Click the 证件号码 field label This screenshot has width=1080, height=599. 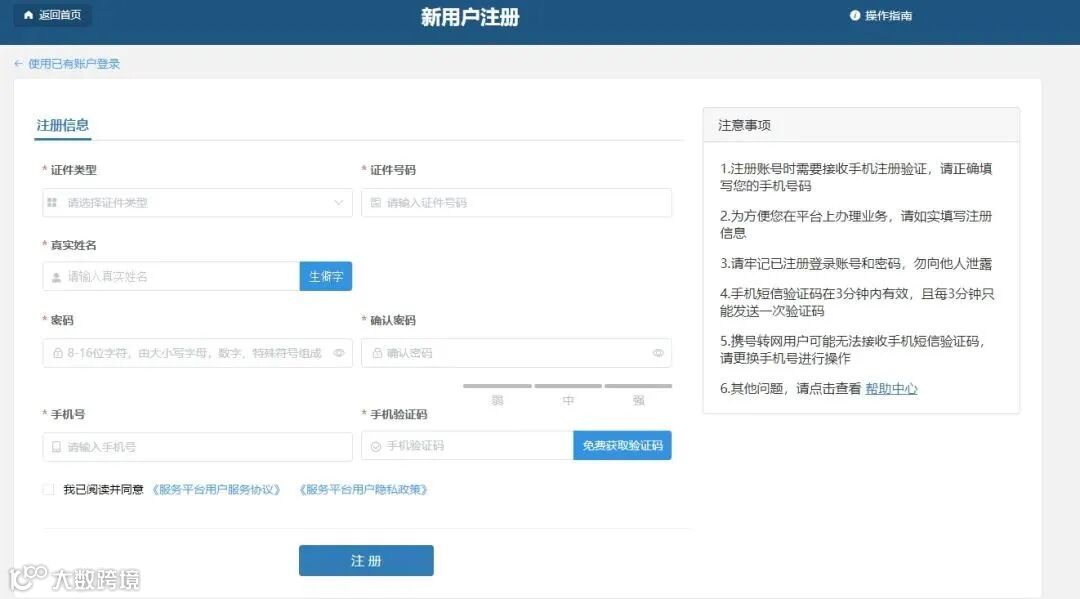[393, 170]
